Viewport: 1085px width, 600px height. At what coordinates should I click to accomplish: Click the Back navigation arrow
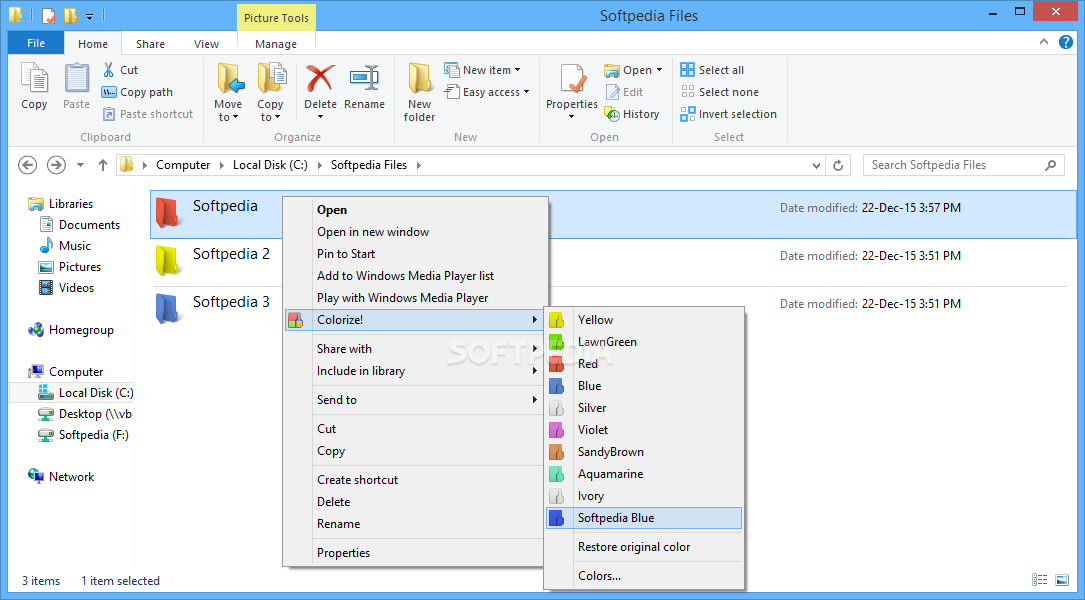point(28,165)
